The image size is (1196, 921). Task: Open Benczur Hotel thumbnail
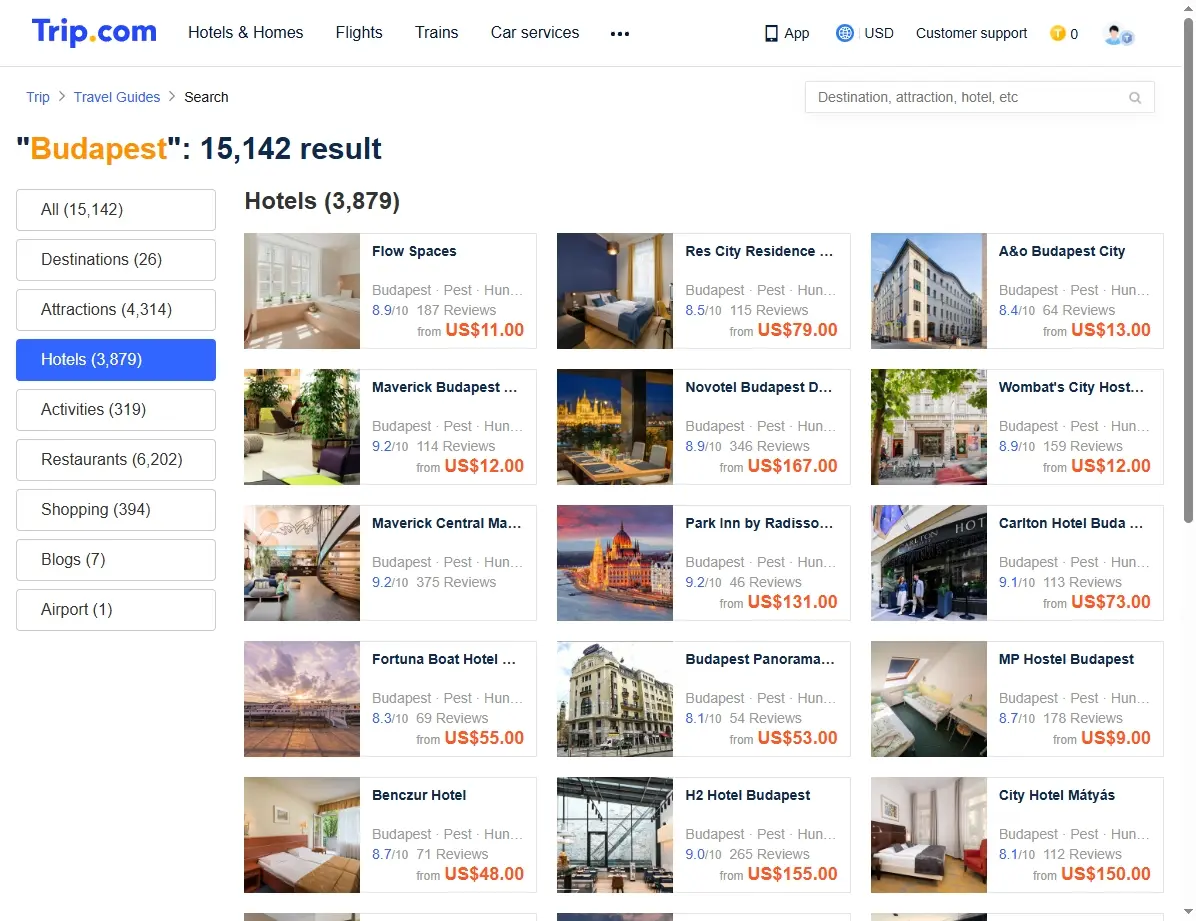click(302, 835)
